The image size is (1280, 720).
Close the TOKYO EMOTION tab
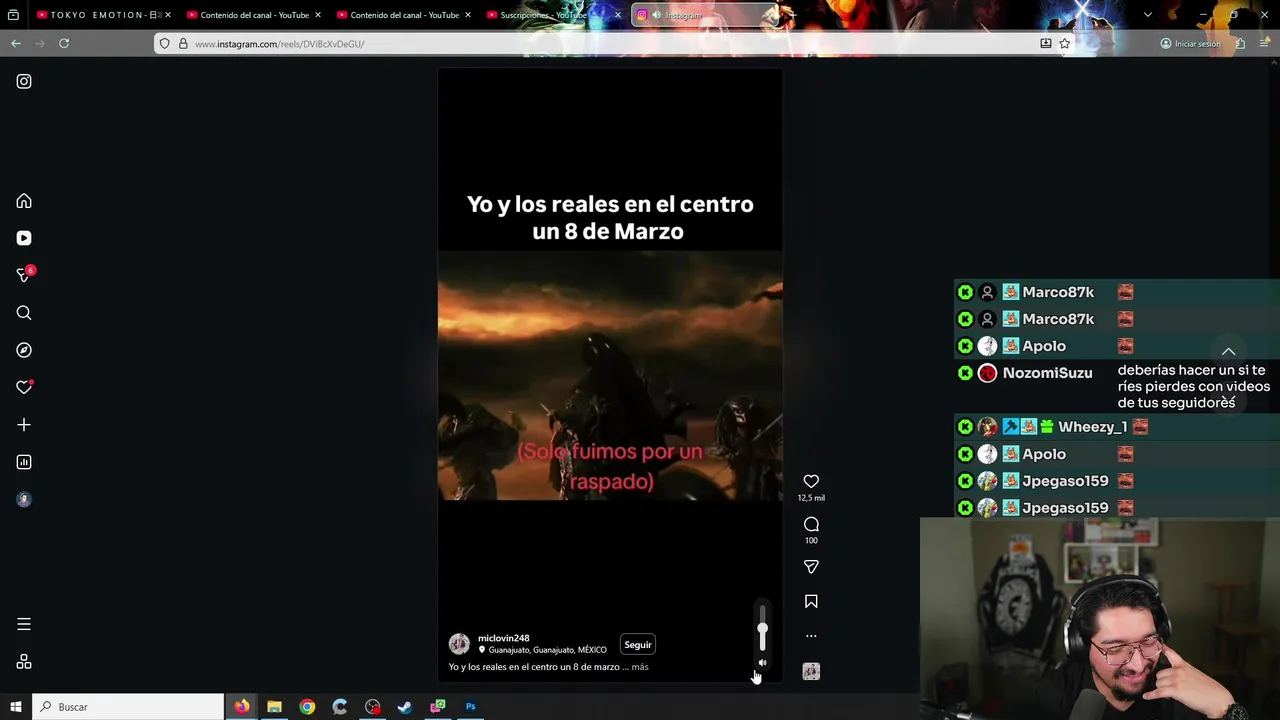167,15
